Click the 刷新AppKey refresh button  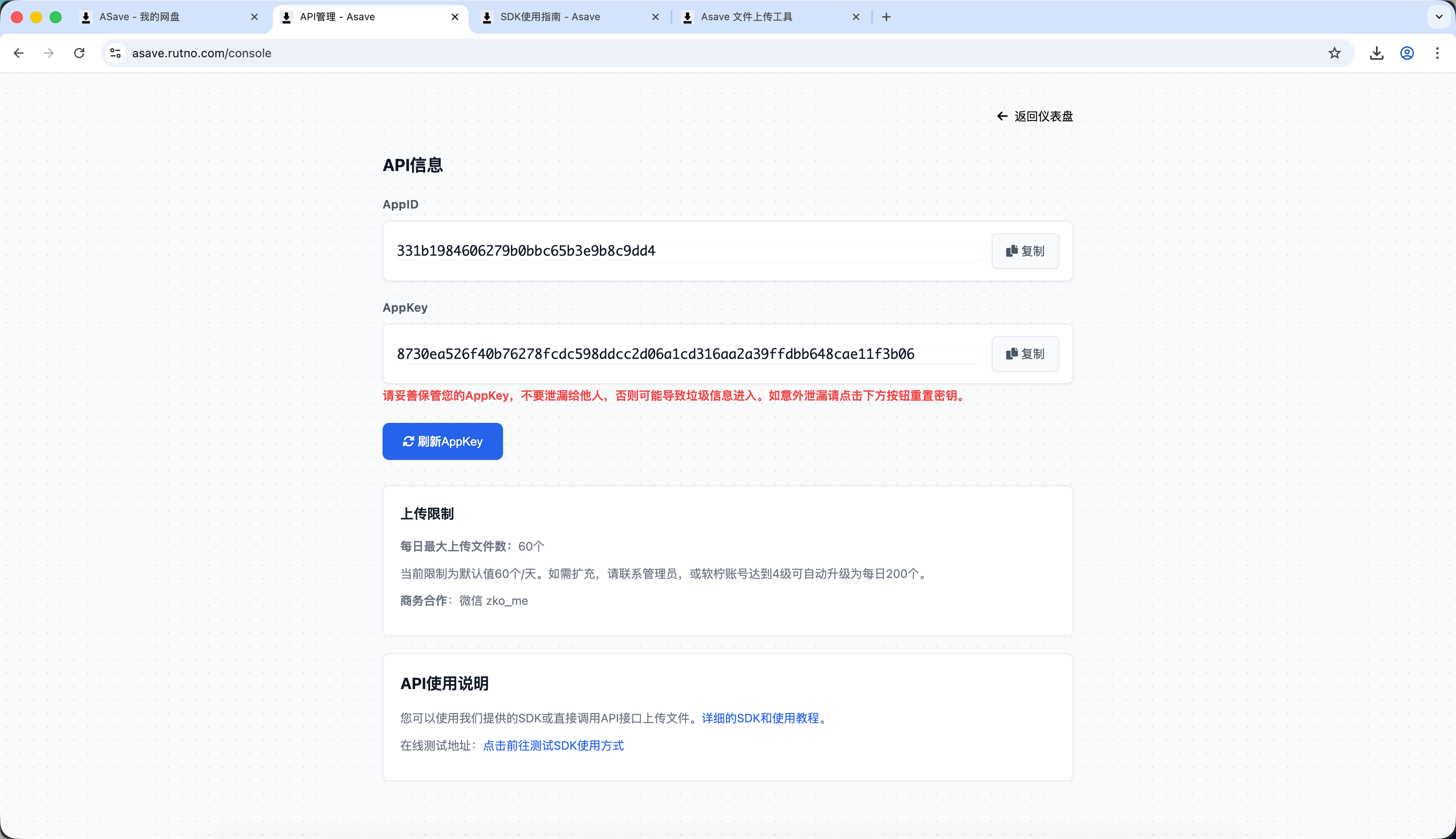[442, 441]
